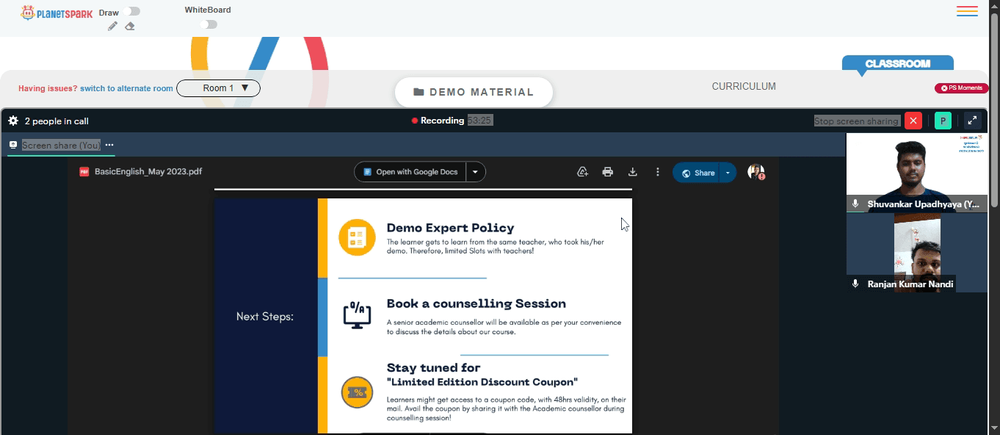Click the BasicEnglish_May 2023.pdf file name
This screenshot has width=1000, height=435.
coord(149,172)
